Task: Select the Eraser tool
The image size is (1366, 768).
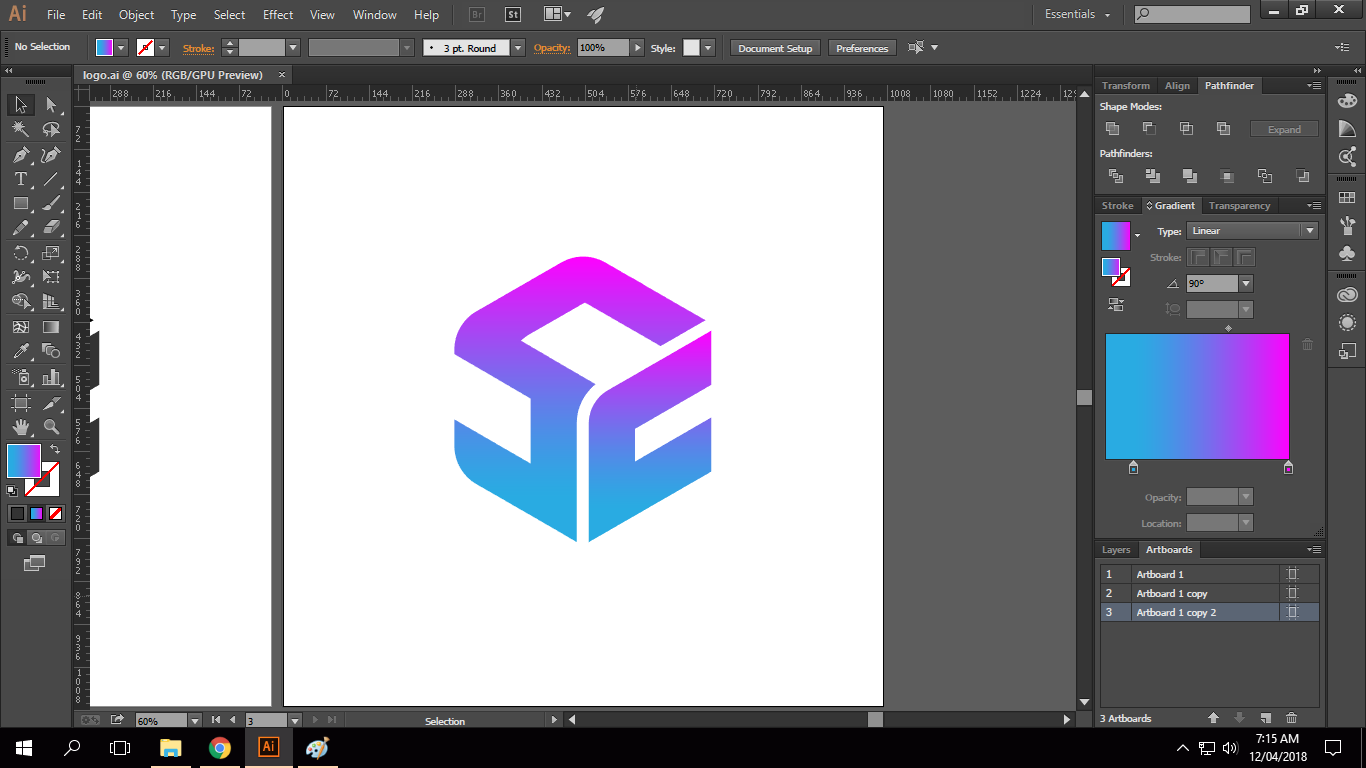Action: [x=51, y=228]
